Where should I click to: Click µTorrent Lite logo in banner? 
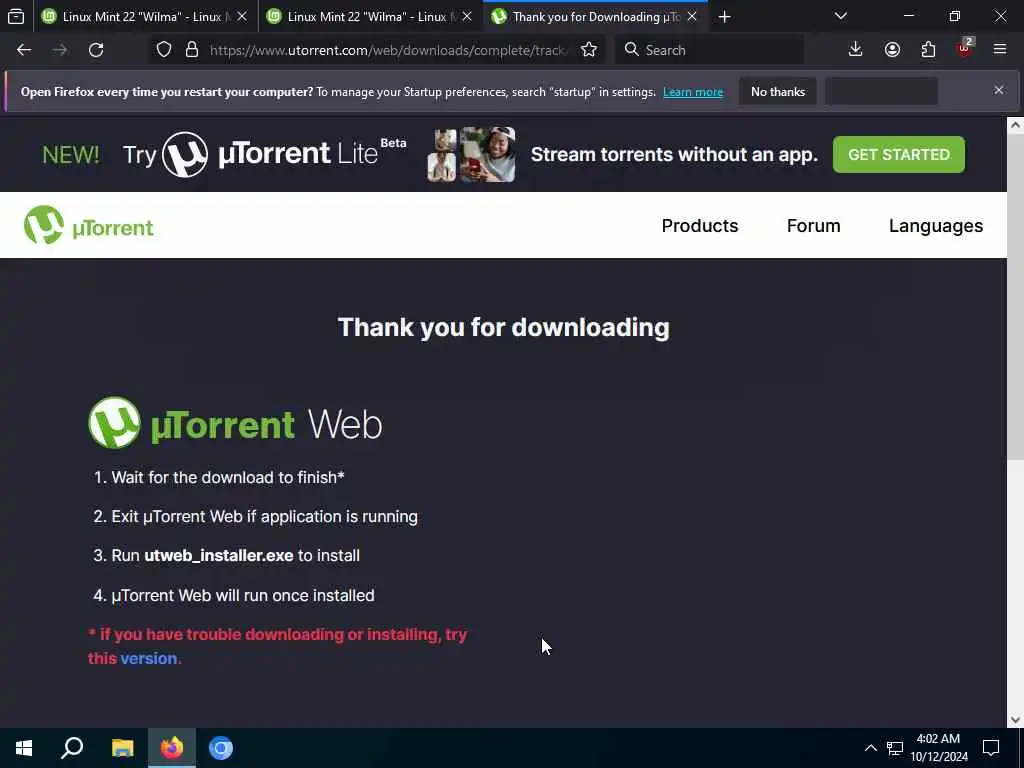284,154
